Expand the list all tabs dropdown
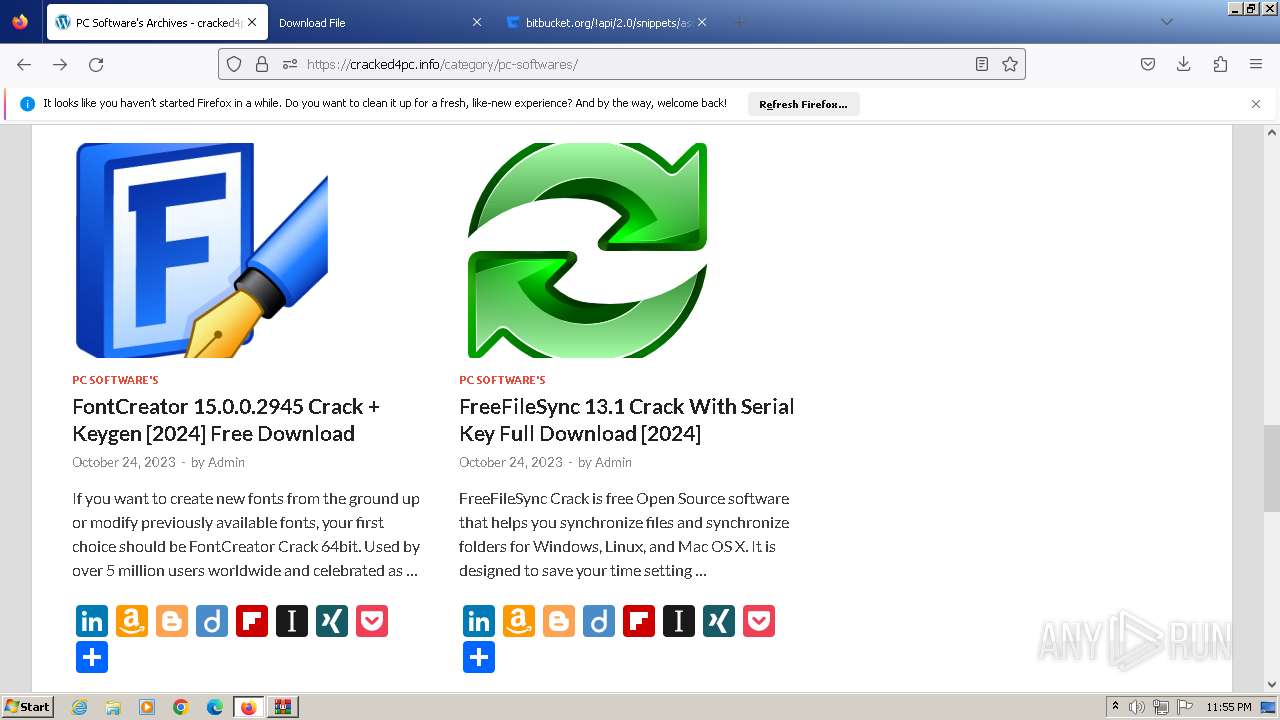This screenshot has width=1280, height=720. pos(1166,22)
